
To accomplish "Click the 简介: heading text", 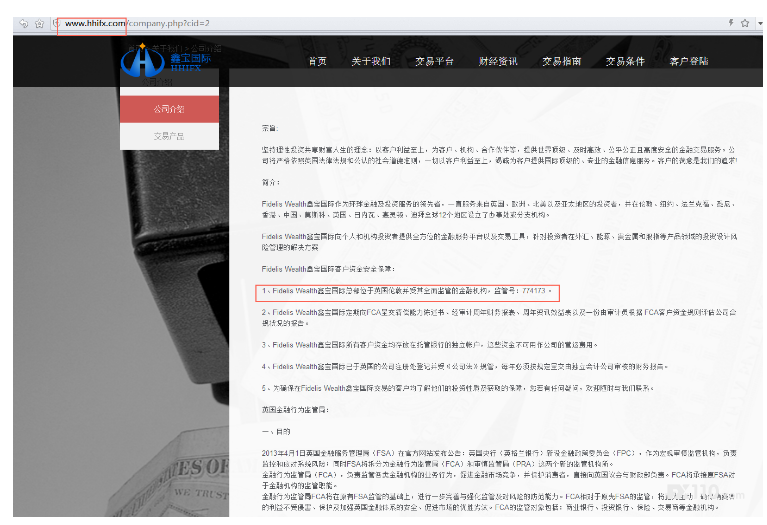I will (270, 182).
